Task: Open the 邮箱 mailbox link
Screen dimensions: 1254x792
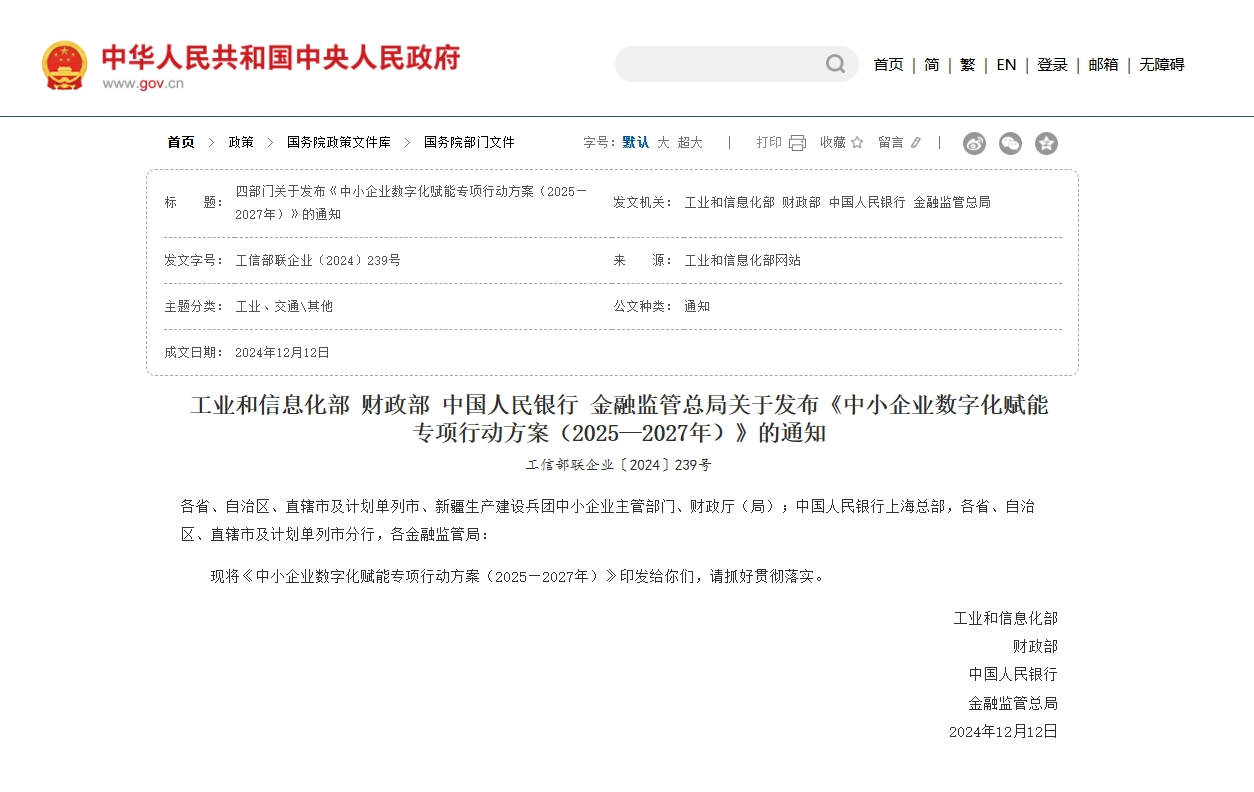Action: click(1104, 65)
